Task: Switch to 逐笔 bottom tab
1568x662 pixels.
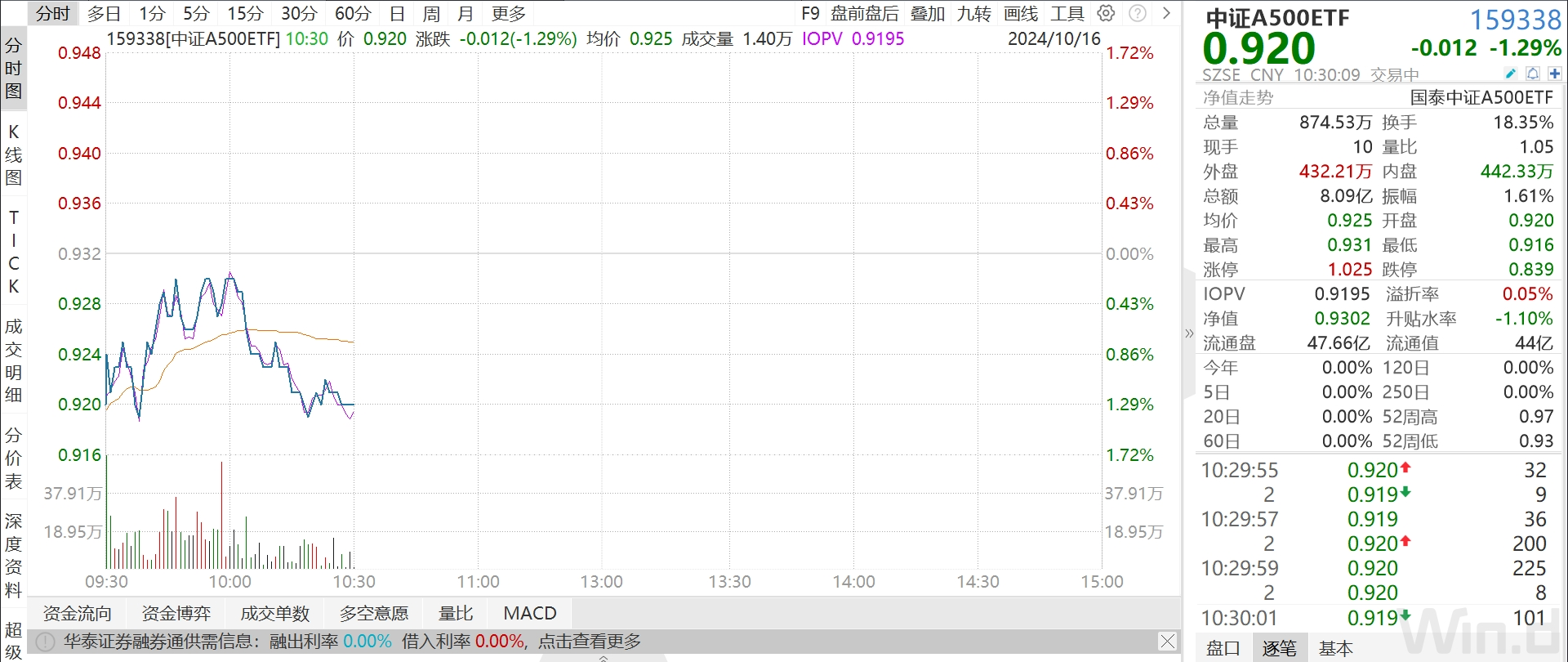Action: [x=1279, y=648]
